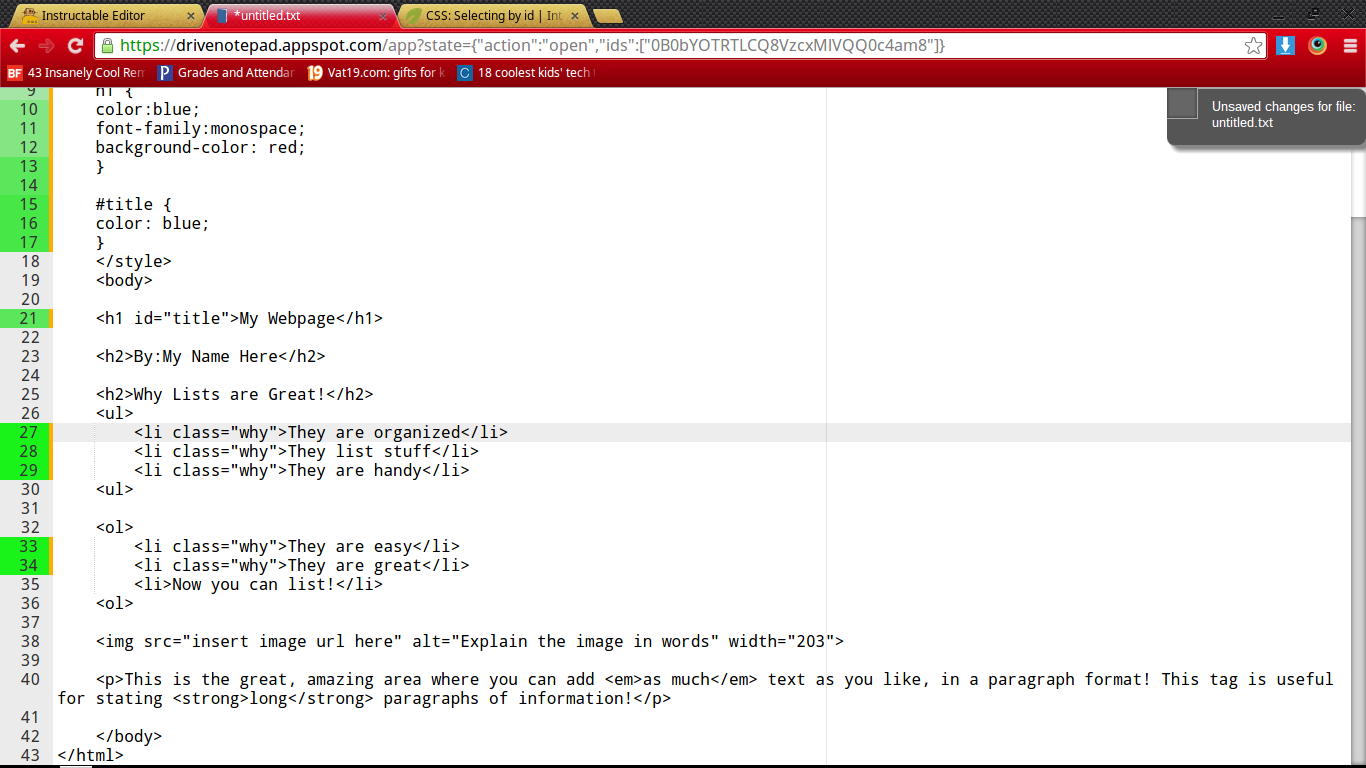Click the They are easy list item
The height and width of the screenshot is (768, 1366).
point(297,546)
